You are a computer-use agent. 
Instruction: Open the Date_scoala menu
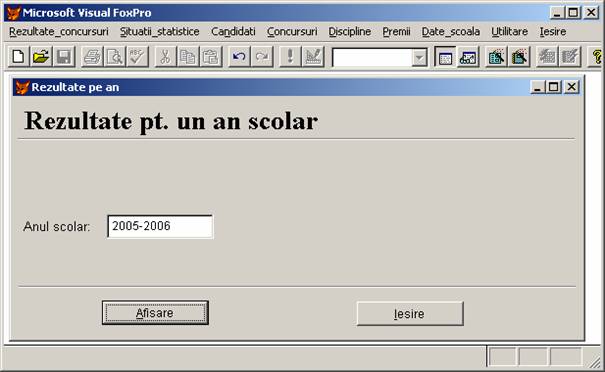(x=451, y=32)
